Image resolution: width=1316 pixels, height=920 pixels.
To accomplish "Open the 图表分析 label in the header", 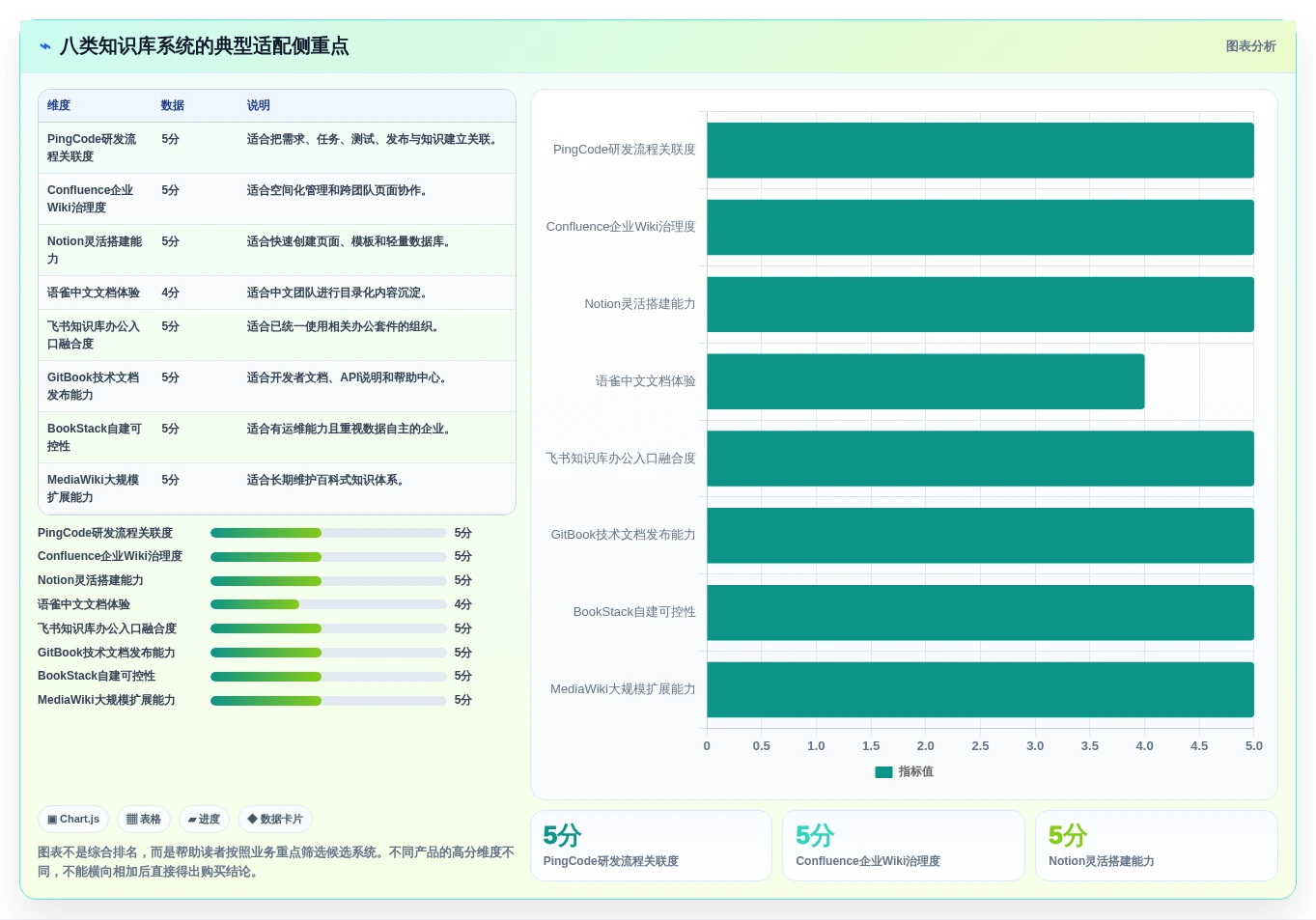I will pyautogui.click(x=1250, y=46).
